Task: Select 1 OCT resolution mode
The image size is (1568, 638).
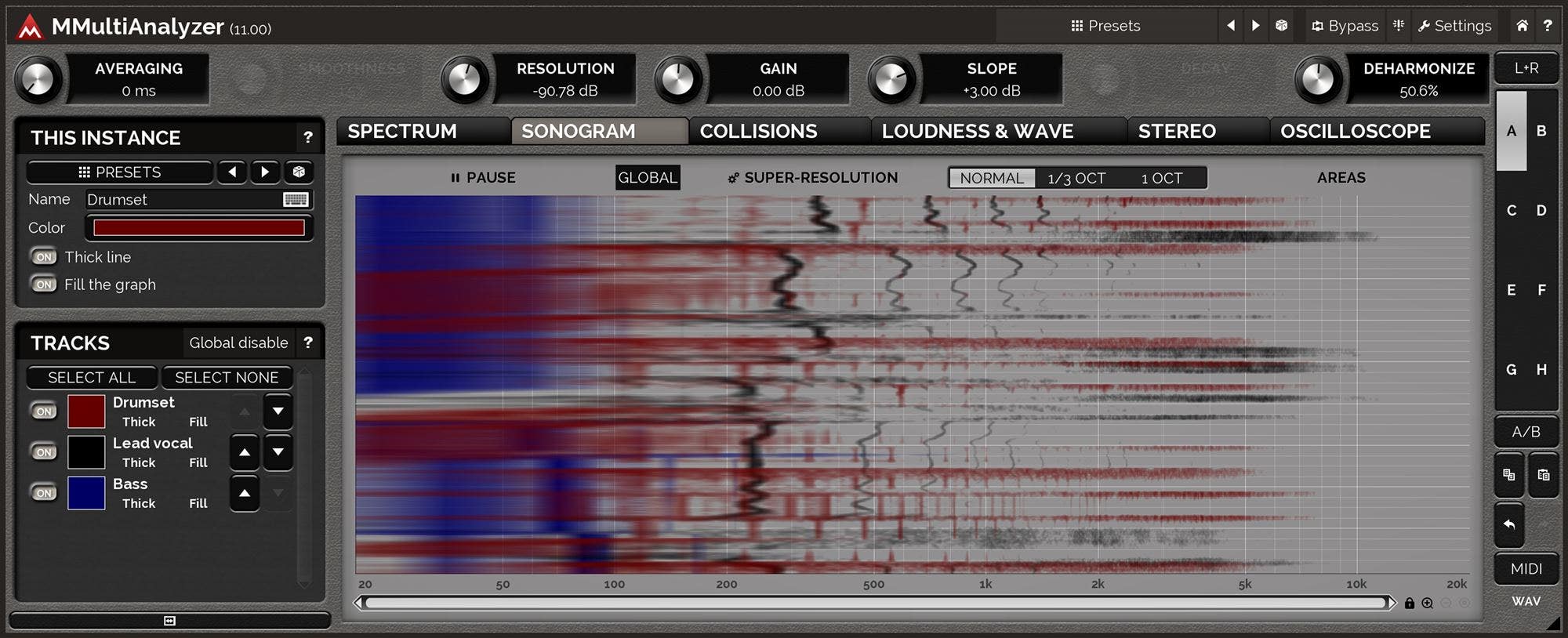Action: pyautogui.click(x=1162, y=178)
